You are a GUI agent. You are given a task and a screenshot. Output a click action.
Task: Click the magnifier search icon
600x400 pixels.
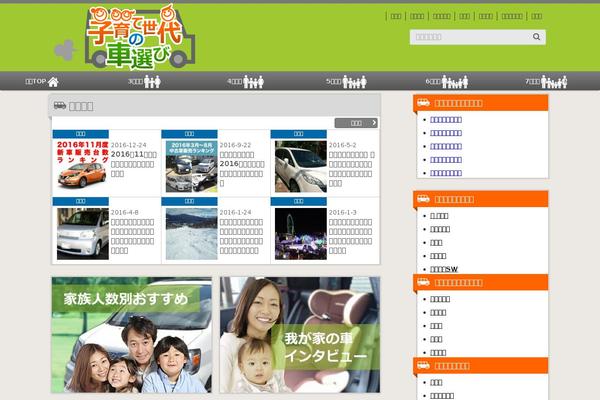point(536,37)
